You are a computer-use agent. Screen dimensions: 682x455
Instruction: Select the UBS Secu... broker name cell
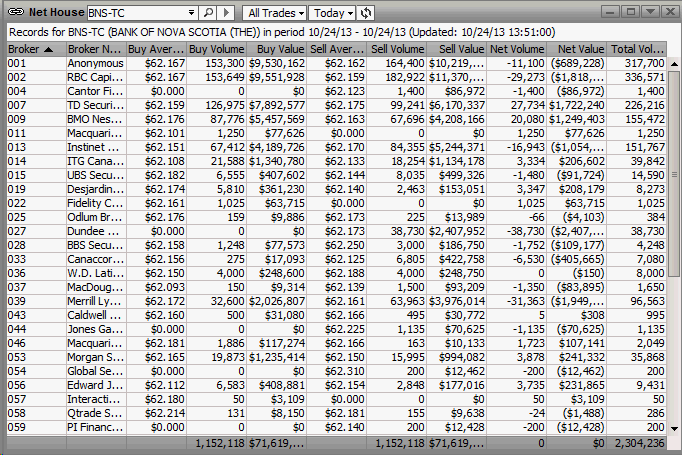click(x=95, y=175)
